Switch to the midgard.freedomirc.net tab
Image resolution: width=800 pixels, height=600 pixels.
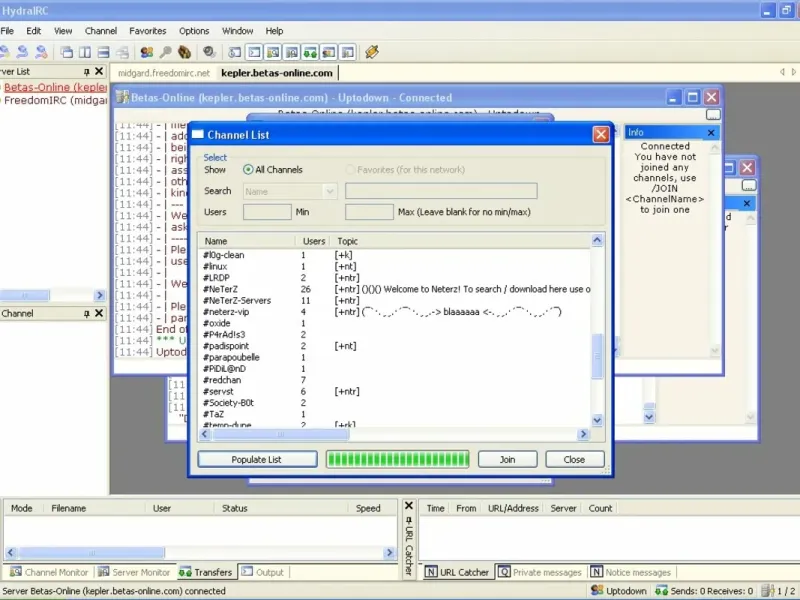click(x=164, y=73)
